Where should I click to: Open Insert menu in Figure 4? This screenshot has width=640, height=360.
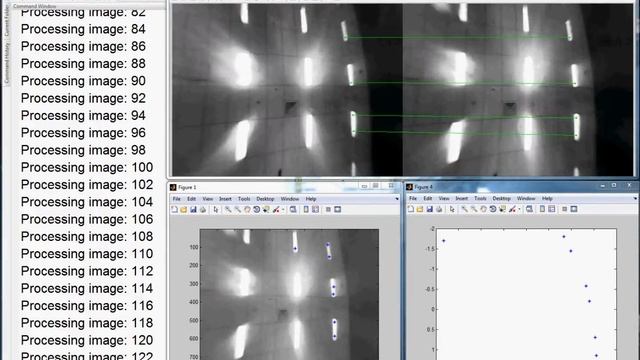[x=462, y=198]
